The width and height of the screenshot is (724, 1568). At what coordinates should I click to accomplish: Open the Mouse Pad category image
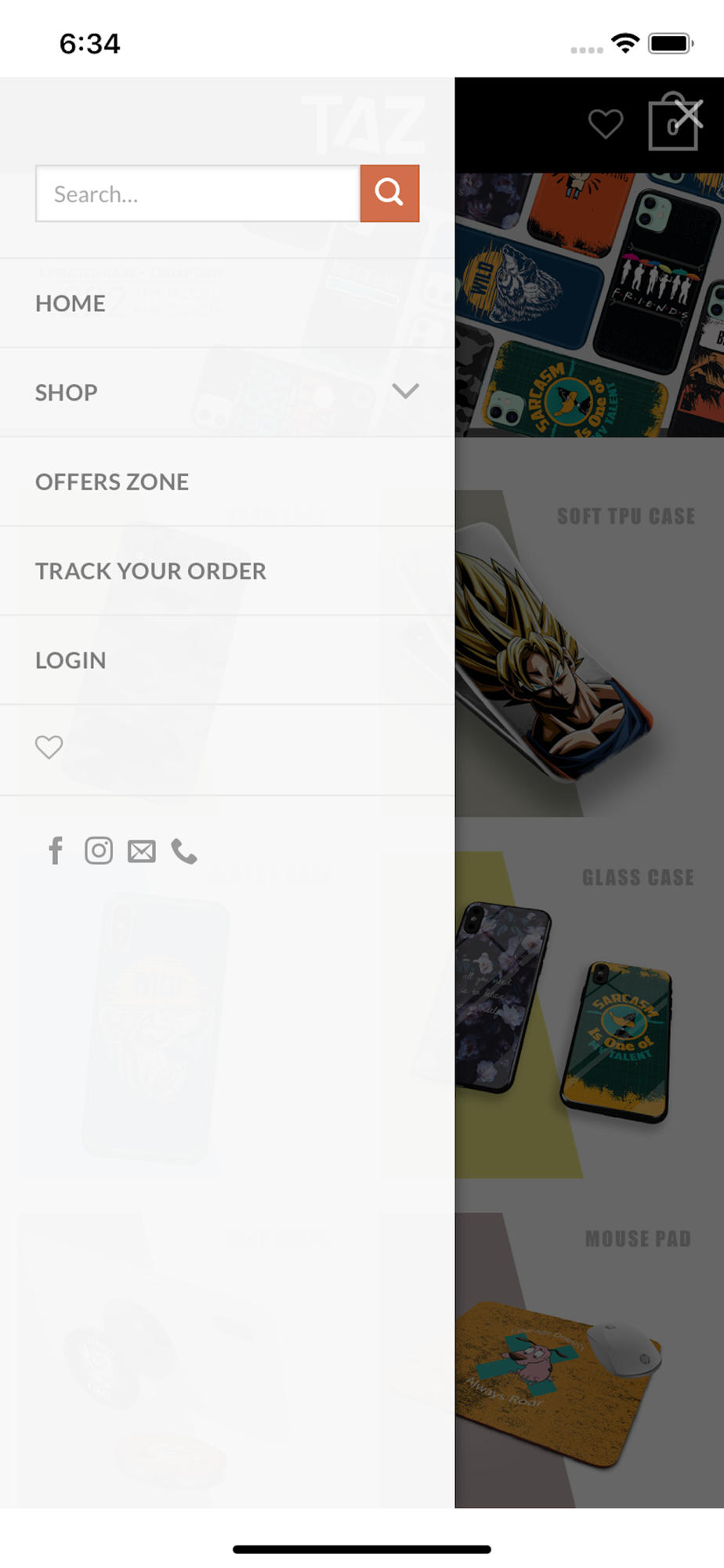click(589, 1360)
